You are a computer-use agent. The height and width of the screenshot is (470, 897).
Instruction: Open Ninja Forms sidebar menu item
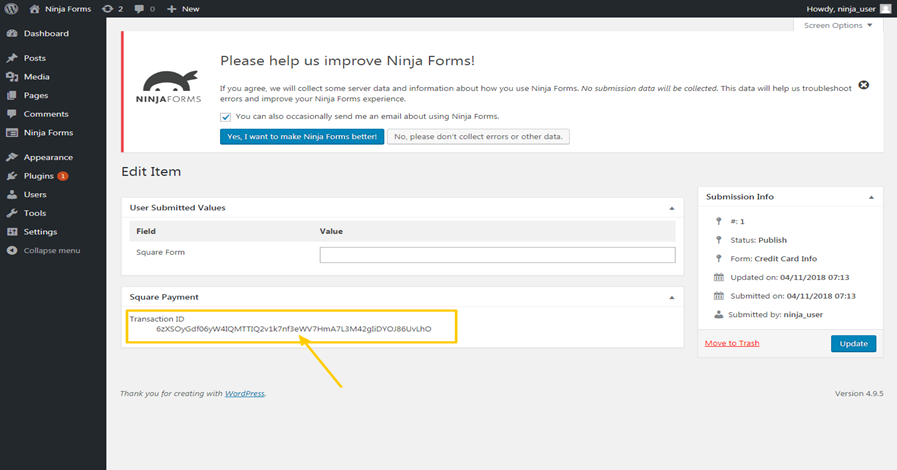[x=49, y=133]
